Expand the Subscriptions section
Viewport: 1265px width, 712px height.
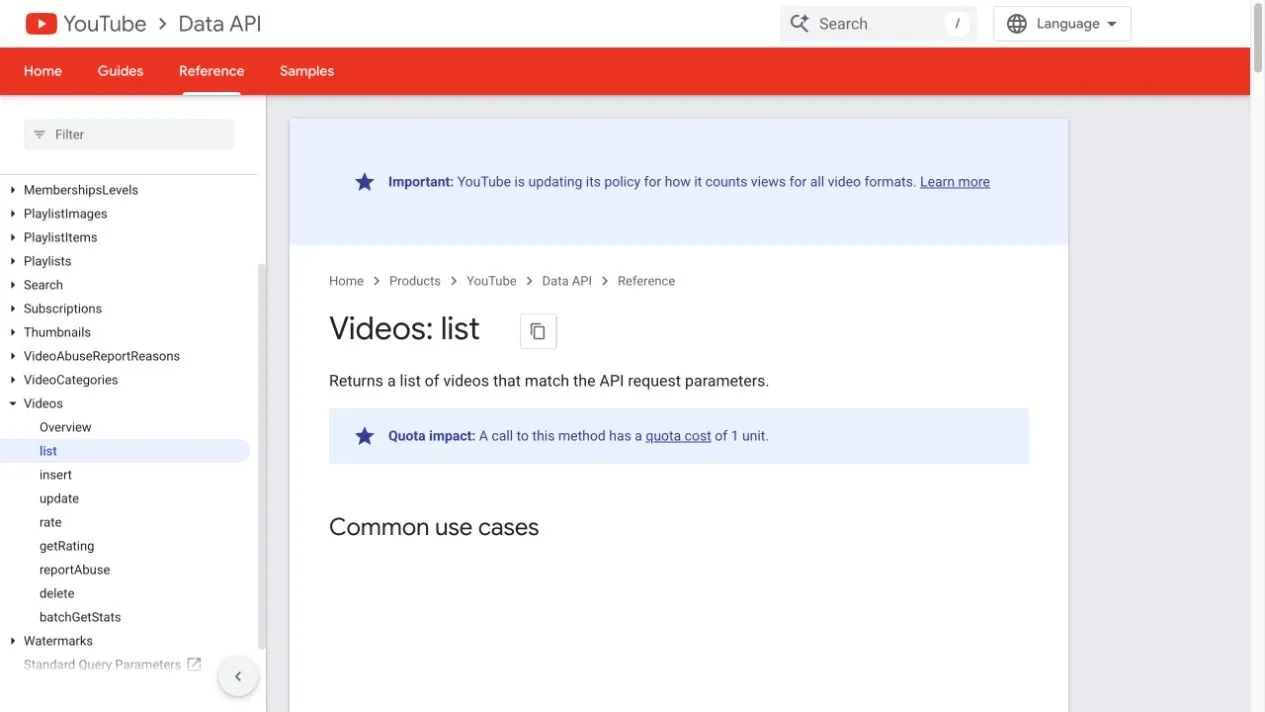pyautogui.click(x=13, y=309)
